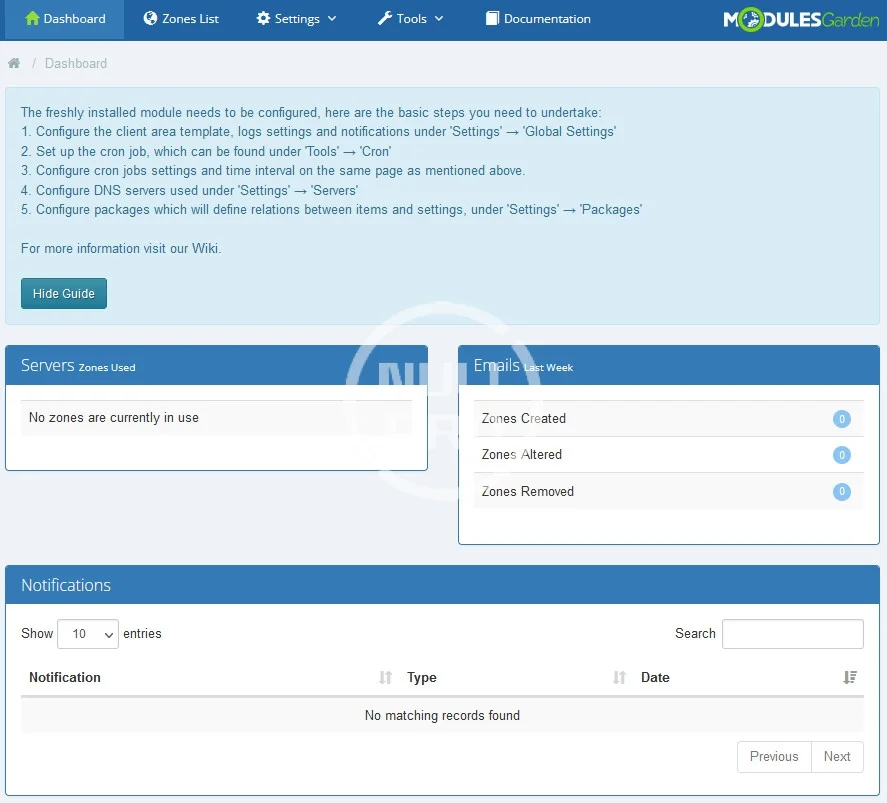Click the home icon in breadcrumb
The height and width of the screenshot is (803, 887).
[x=14, y=63]
